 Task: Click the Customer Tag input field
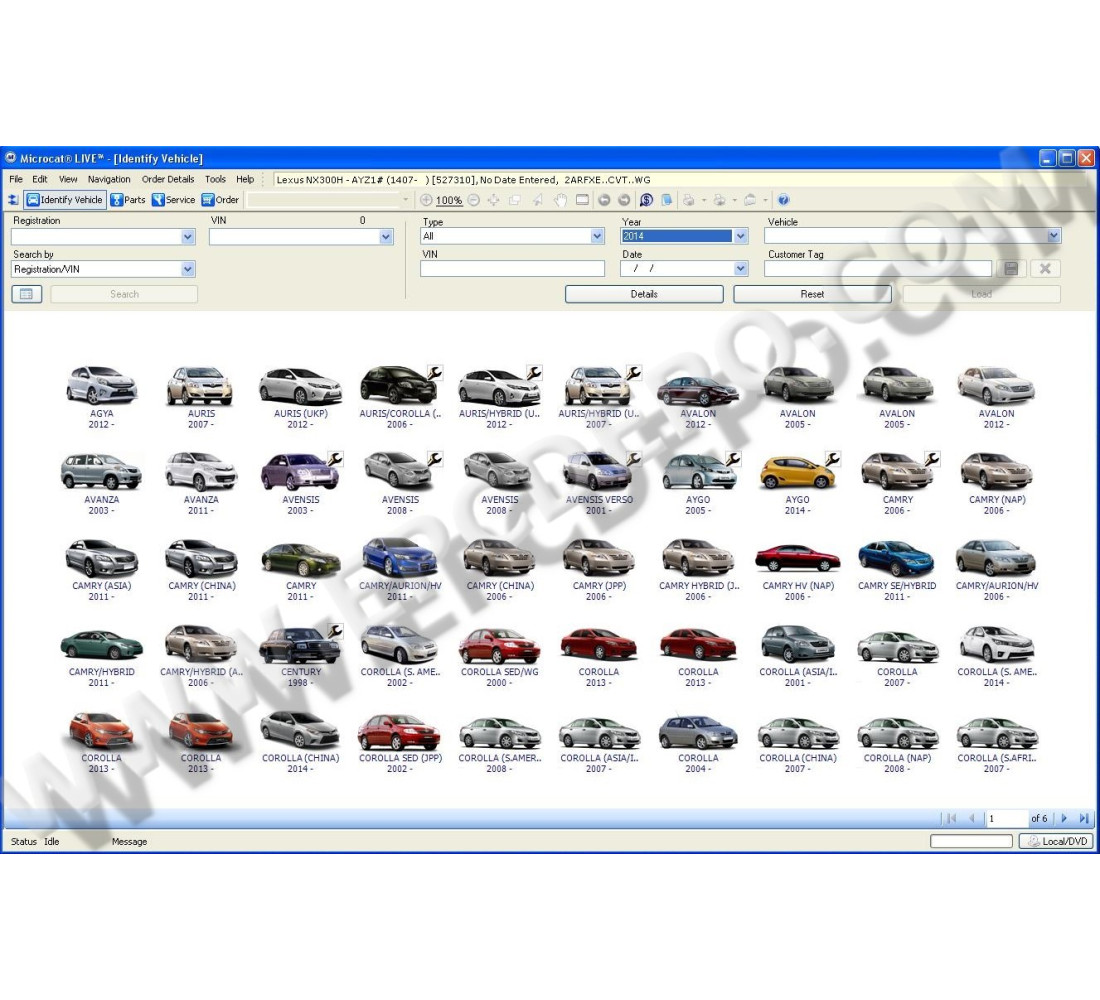tap(878, 268)
